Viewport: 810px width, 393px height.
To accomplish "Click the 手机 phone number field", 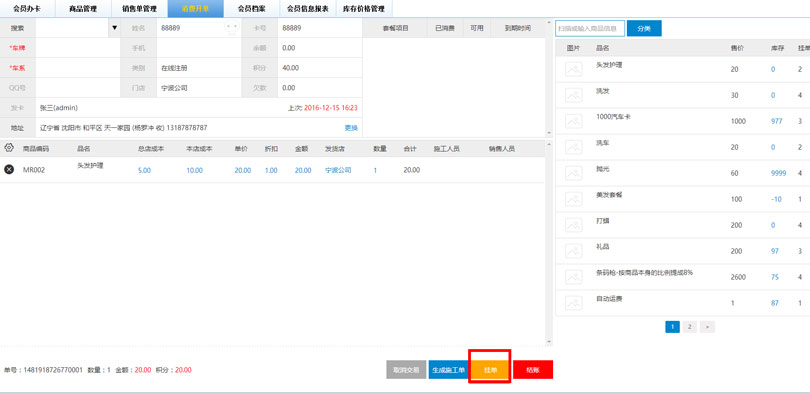I will coord(199,48).
